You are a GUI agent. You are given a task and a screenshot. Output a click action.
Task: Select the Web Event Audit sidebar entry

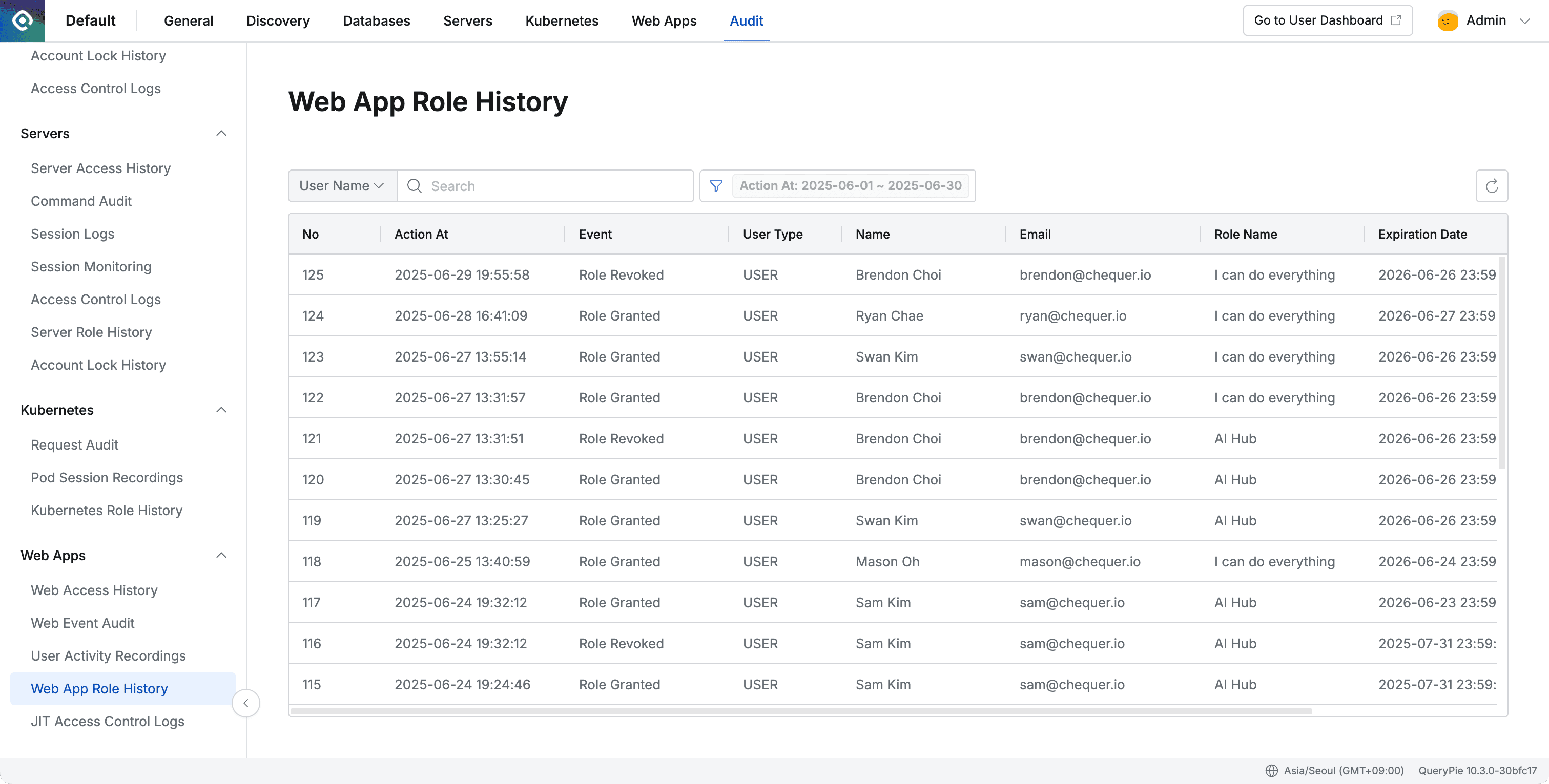[x=82, y=623]
